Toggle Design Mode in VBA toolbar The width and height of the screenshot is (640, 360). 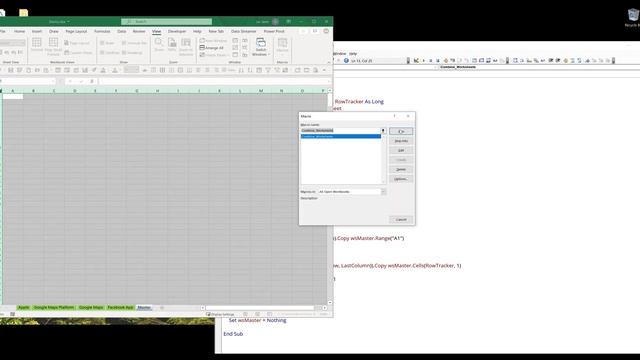(445, 60)
